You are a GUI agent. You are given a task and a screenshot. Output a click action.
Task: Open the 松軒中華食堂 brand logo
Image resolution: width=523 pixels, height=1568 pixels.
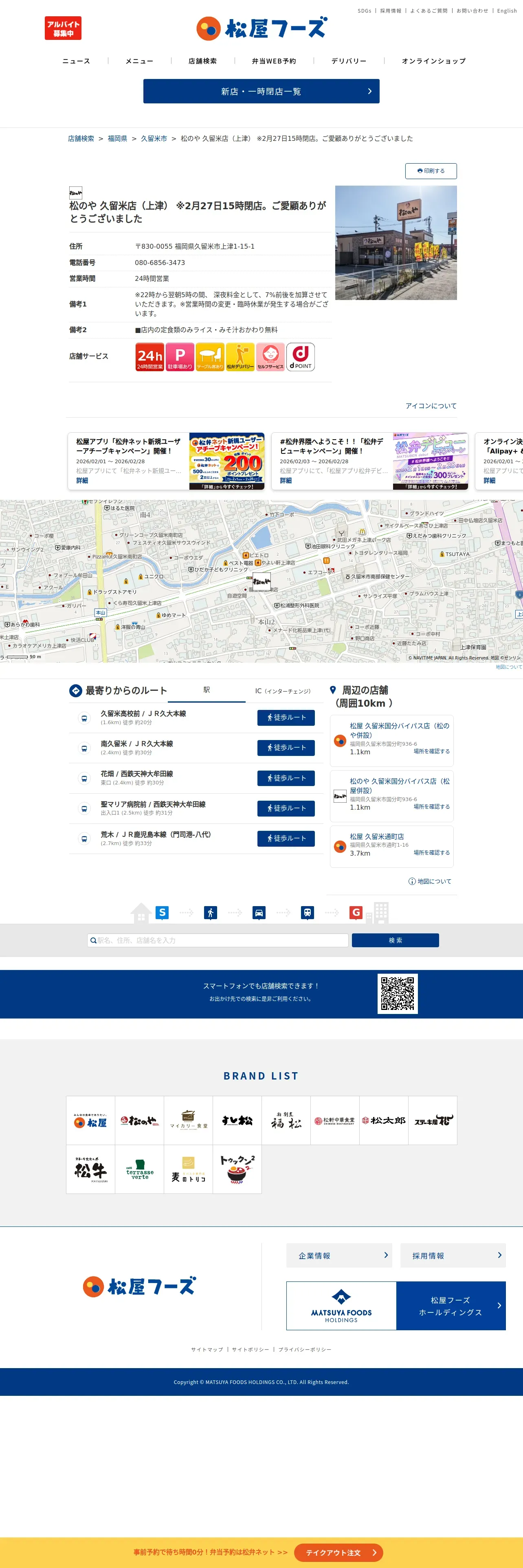pos(335,1121)
